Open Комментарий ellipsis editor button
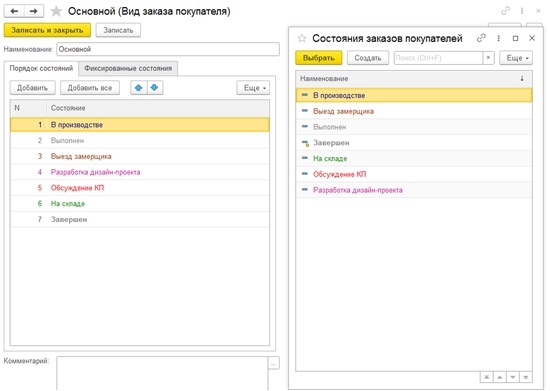The height and width of the screenshot is (391, 550). coord(274,363)
